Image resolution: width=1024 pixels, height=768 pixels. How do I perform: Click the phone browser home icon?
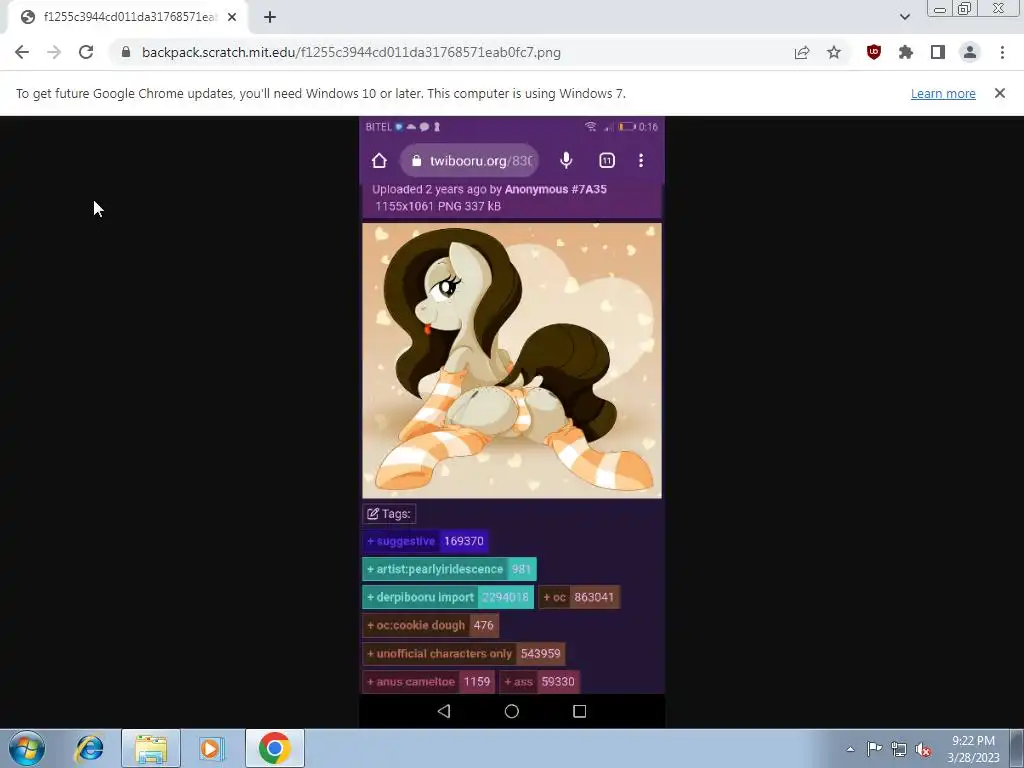[379, 161]
